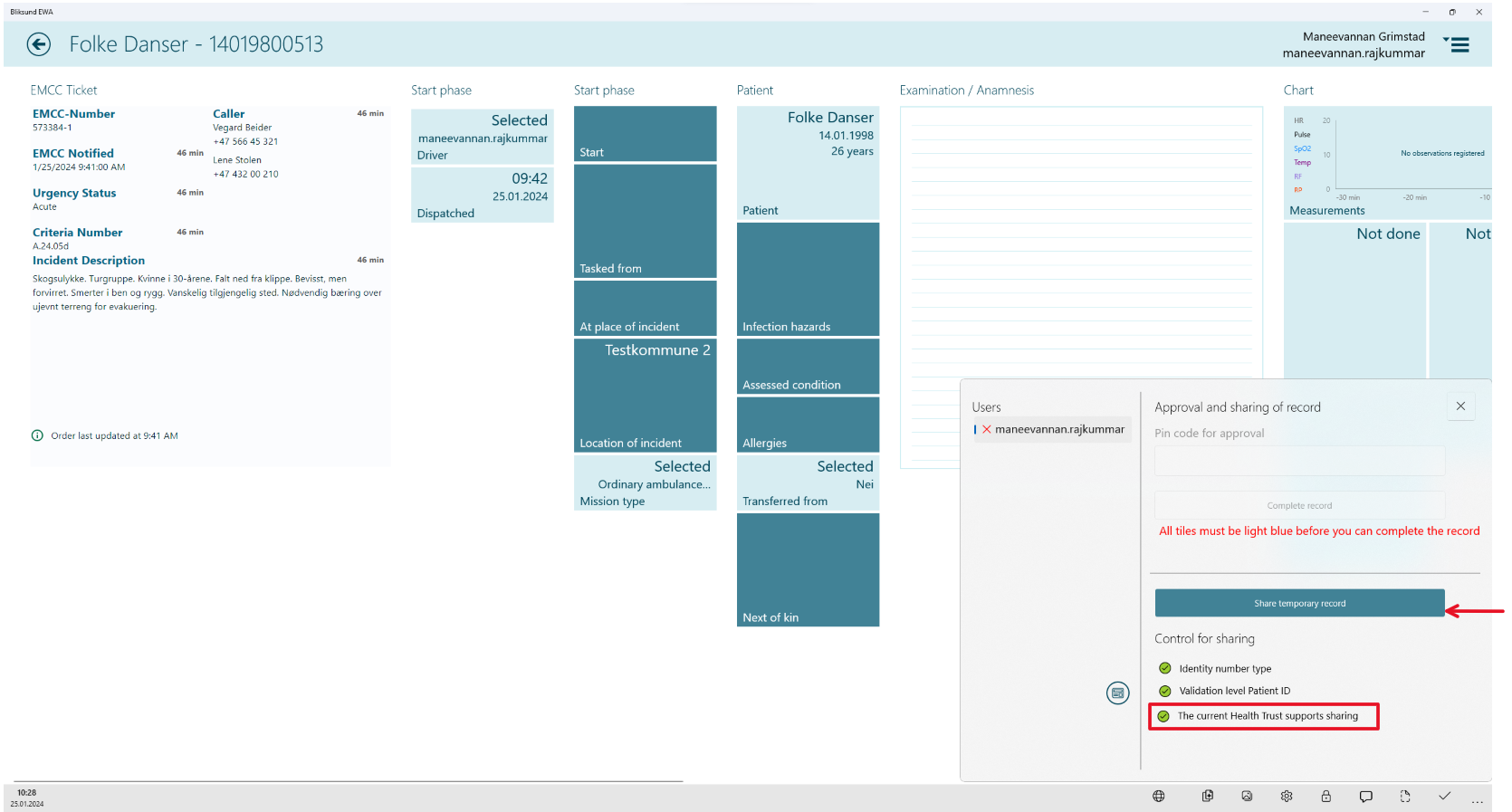This screenshot has width=1512, height=812.
Task: Open the Next of kin tile
Action: tap(808, 569)
